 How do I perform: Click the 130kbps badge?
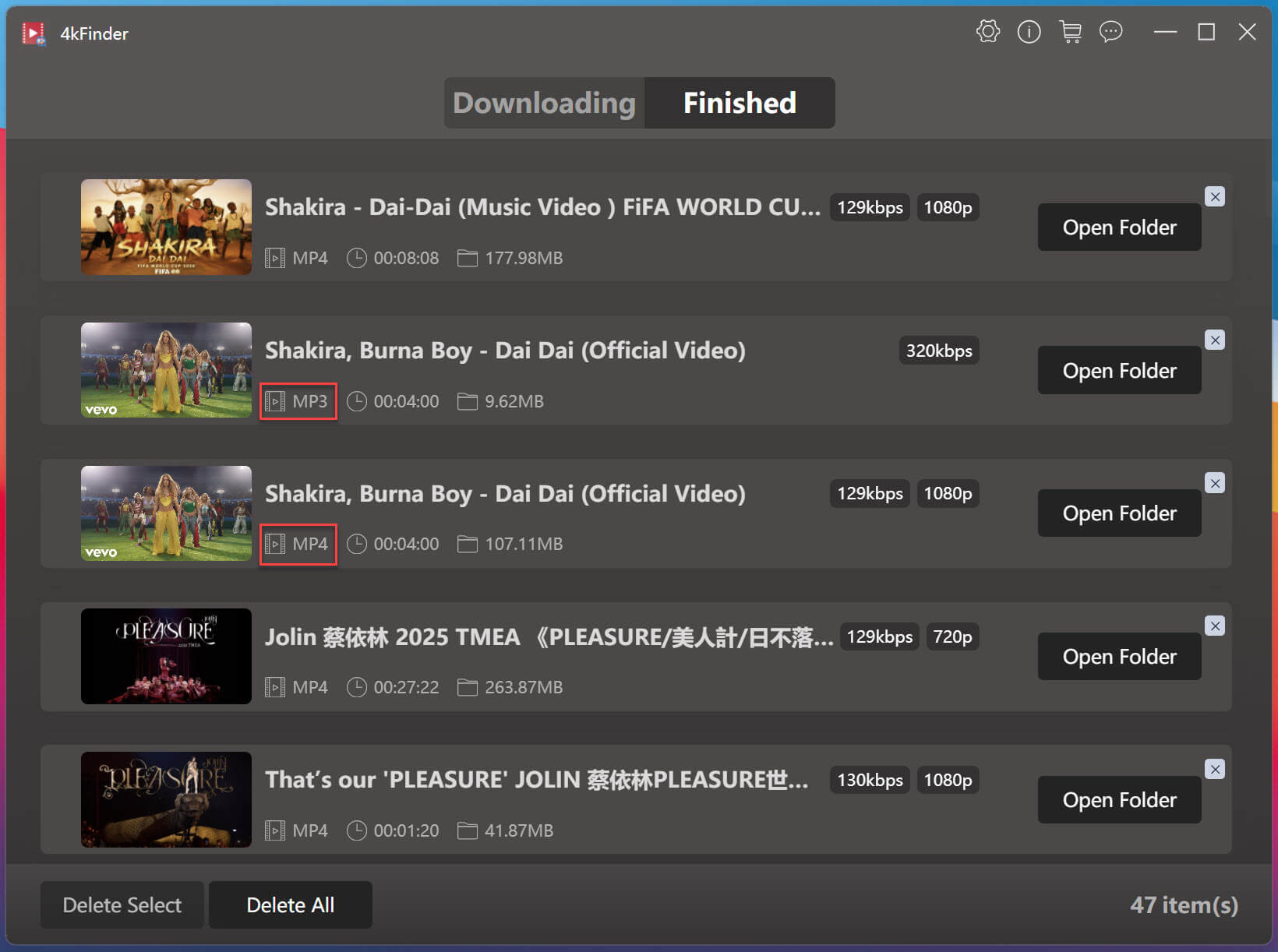tap(870, 780)
